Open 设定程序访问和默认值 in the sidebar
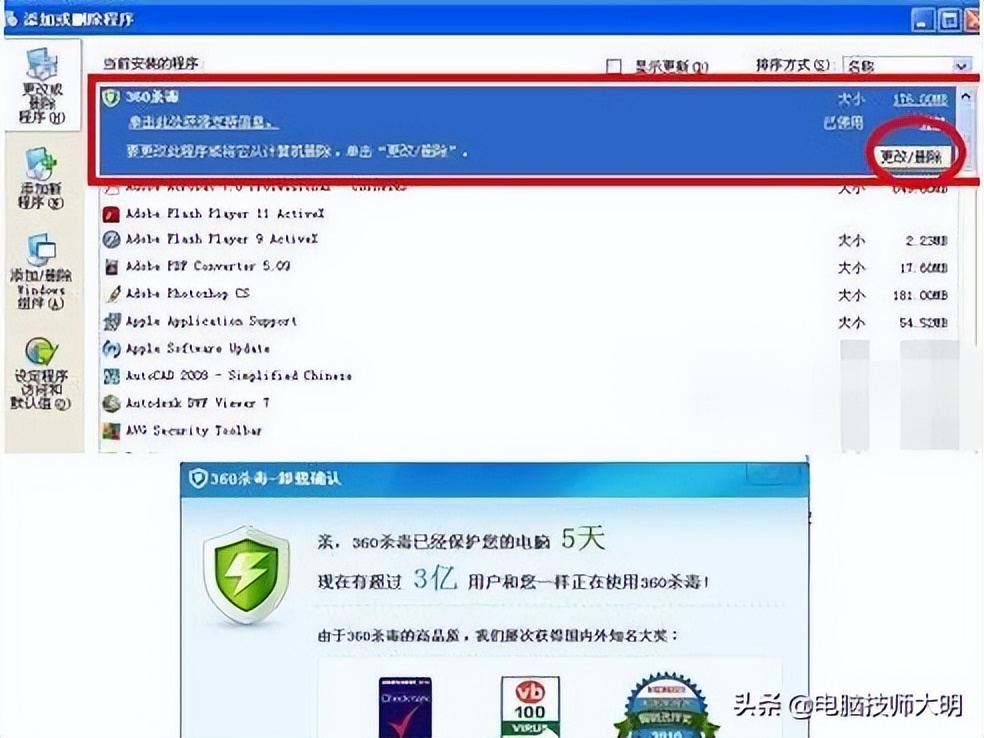 point(40,362)
